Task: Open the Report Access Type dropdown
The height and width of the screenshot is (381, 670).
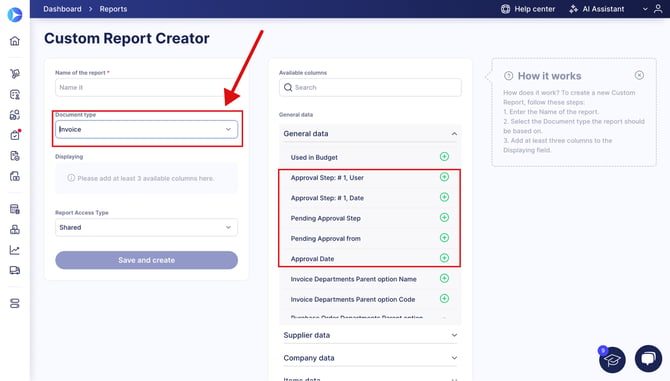Action: 147,228
